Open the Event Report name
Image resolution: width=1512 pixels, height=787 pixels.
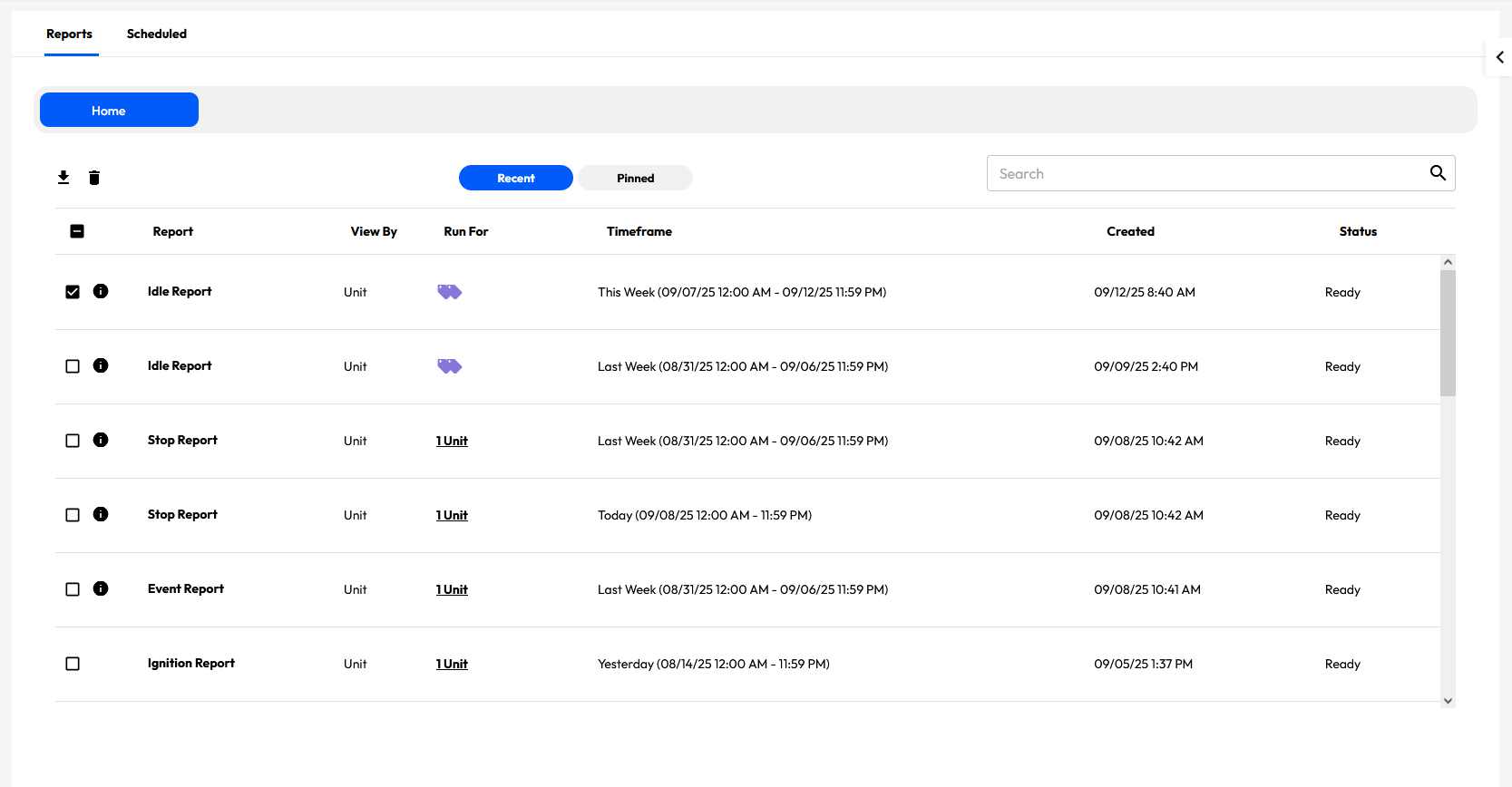pos(186,588)
